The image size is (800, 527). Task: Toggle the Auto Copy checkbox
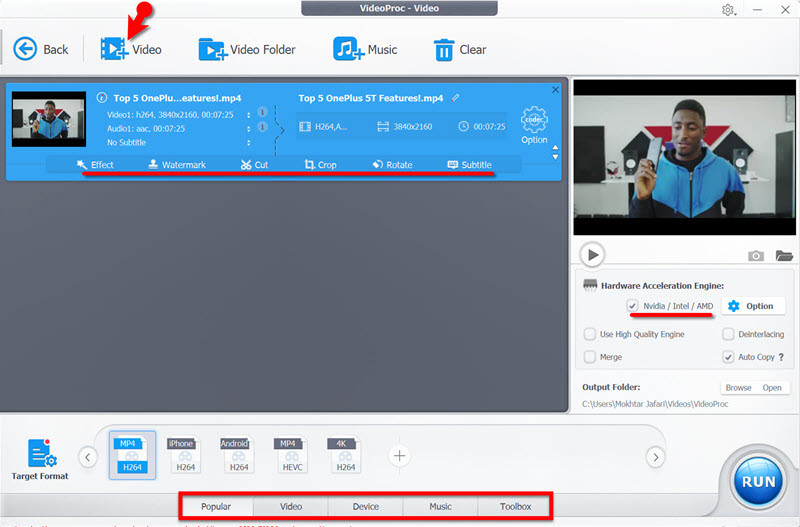click(728, 357)
